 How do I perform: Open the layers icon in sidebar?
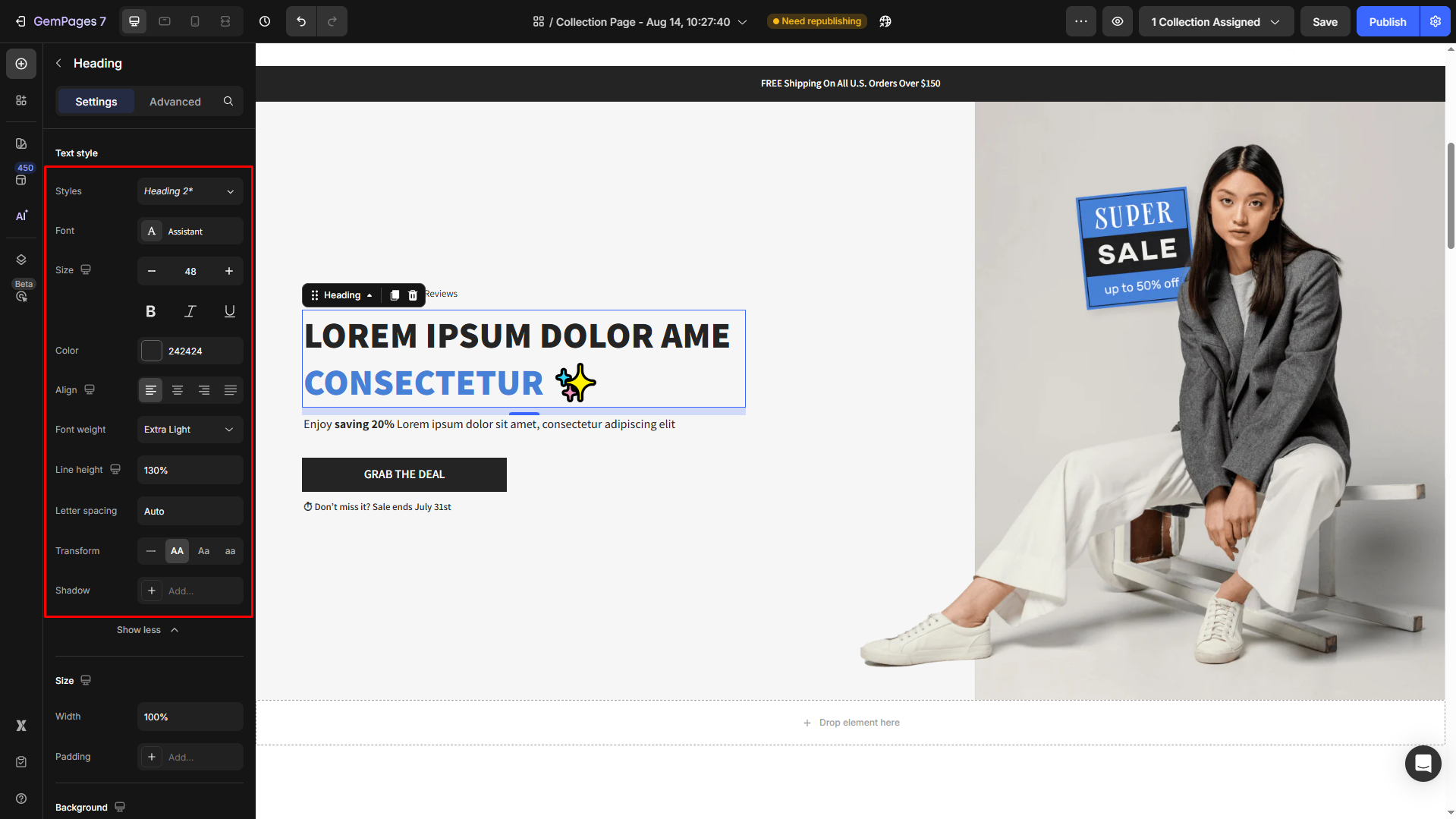21,260
